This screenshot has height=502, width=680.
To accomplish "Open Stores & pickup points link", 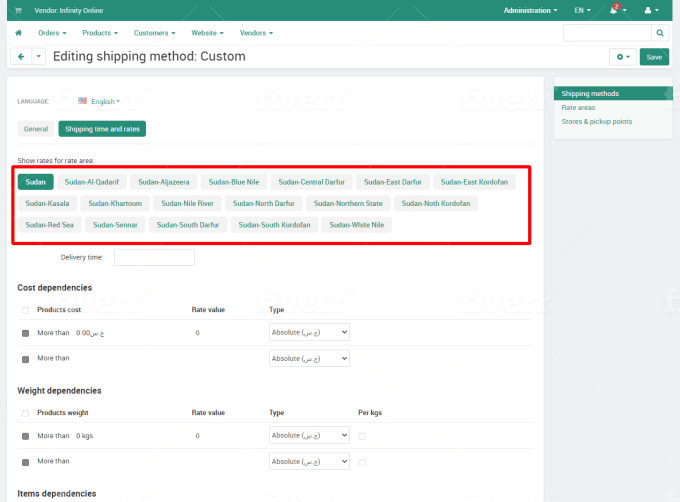I will 596,121.
